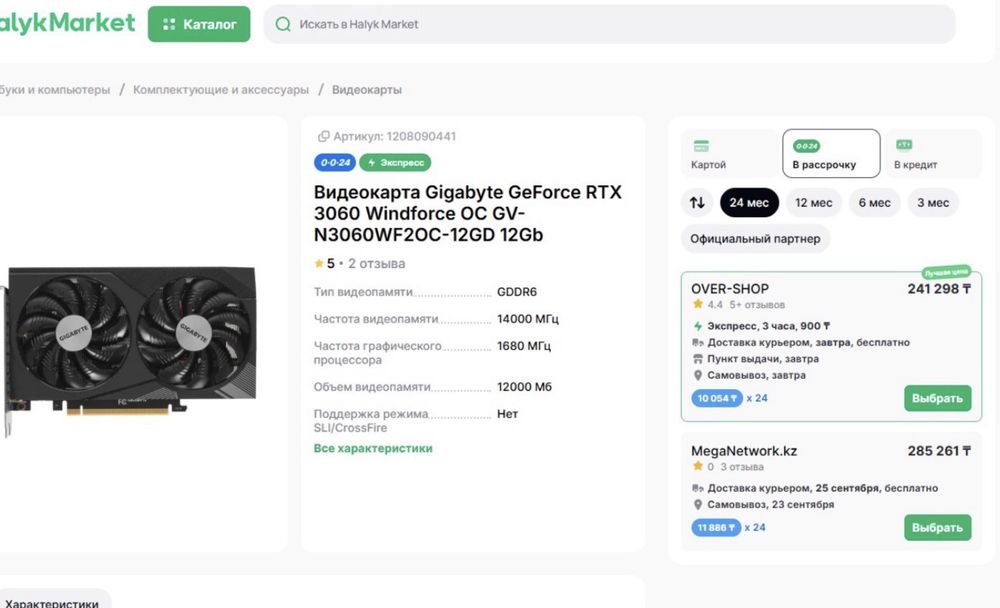Copy the article number icon
Screen dimensions: 1000x608
coord(323,137)
